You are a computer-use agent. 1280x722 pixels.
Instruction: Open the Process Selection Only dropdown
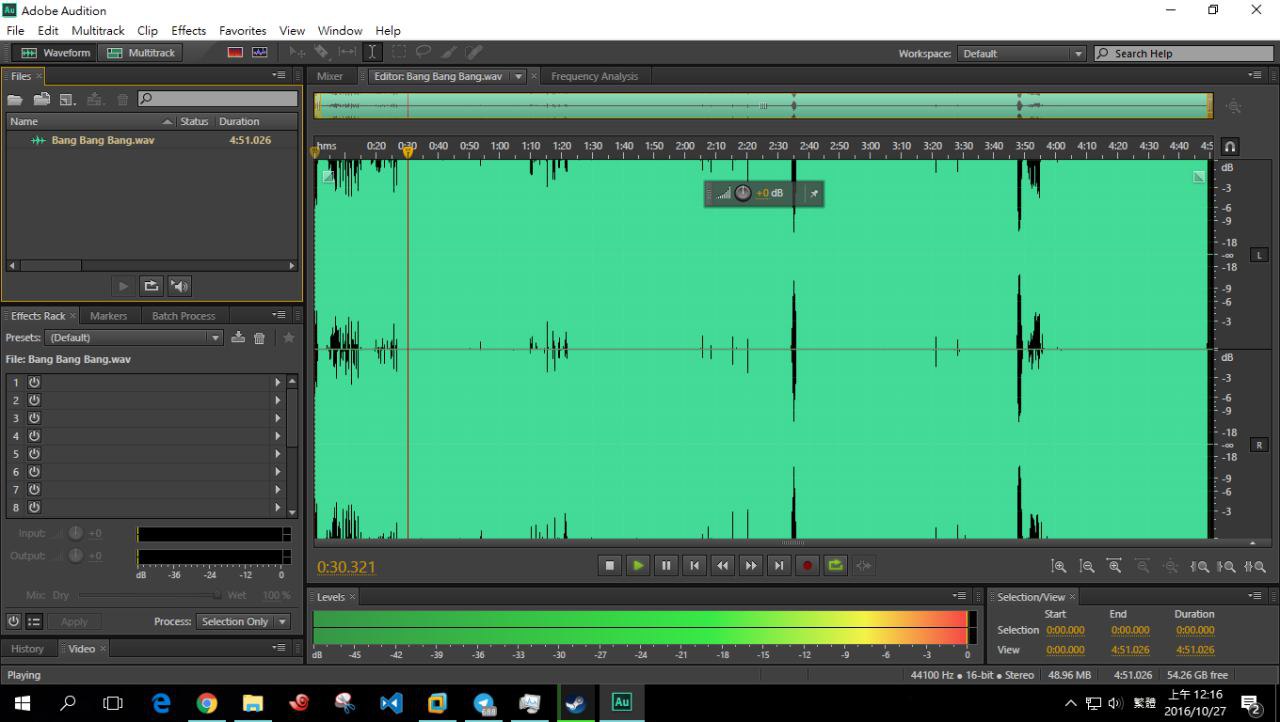[x=244, y=622]
